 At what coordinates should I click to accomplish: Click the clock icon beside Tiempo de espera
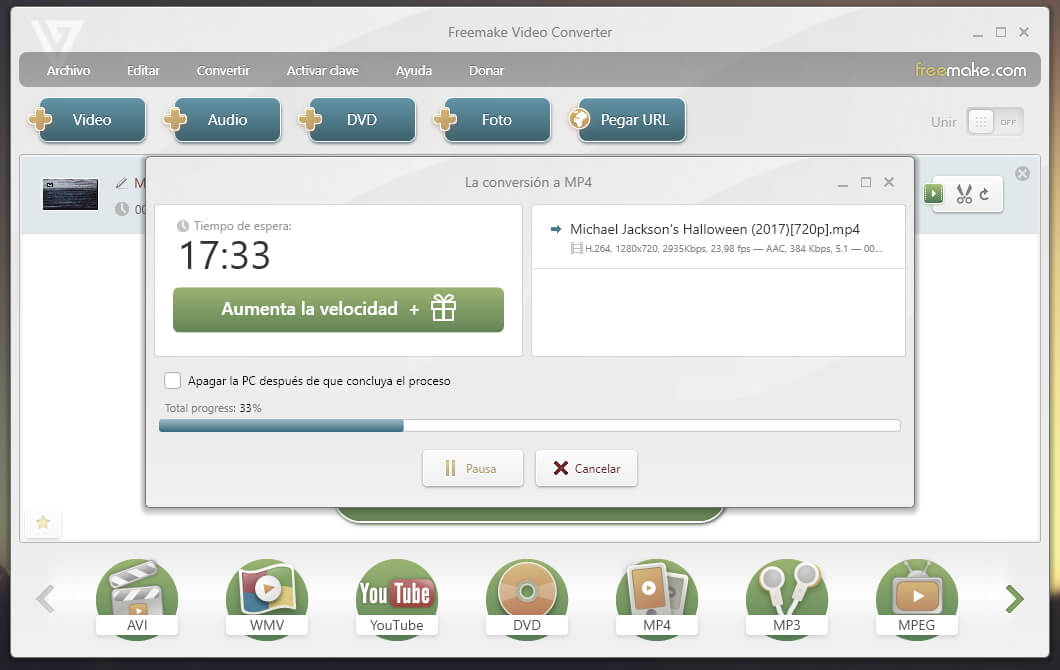183,226
